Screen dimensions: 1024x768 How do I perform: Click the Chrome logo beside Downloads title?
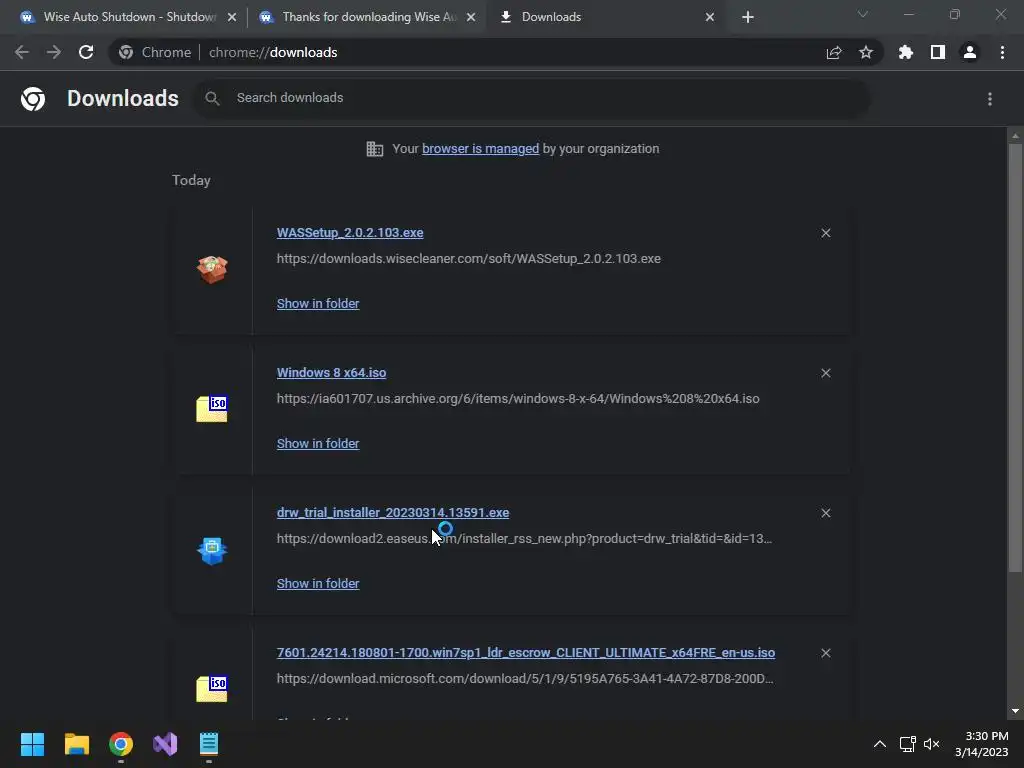[33, 99]
